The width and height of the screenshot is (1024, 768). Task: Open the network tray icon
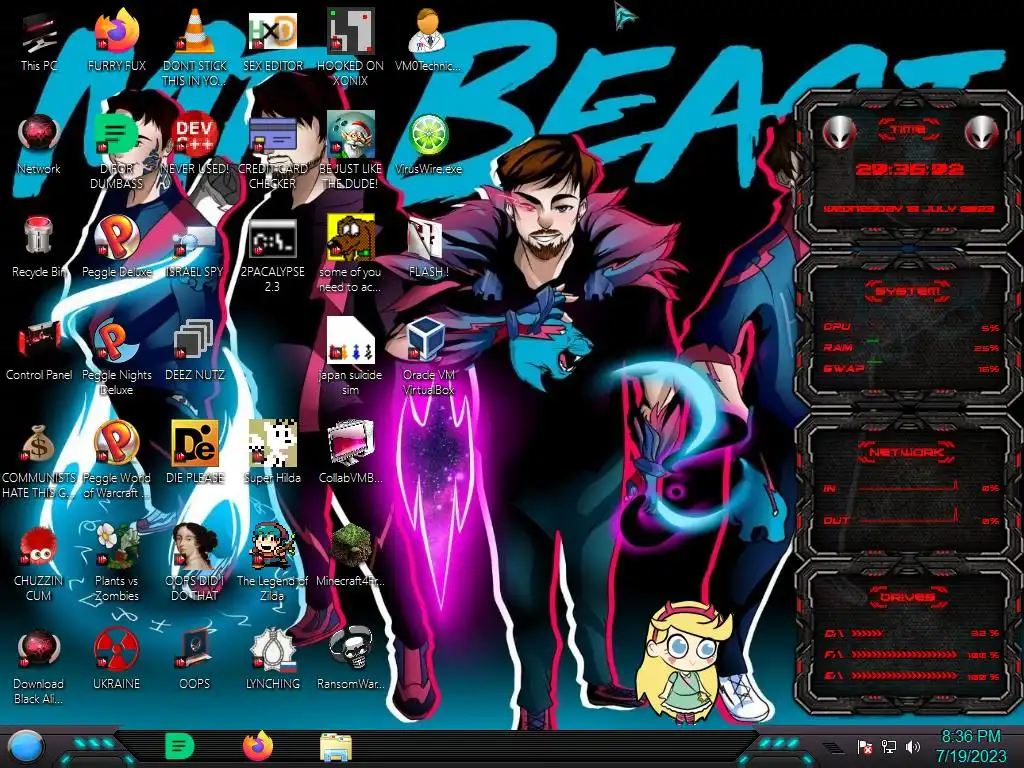point(888,747)
